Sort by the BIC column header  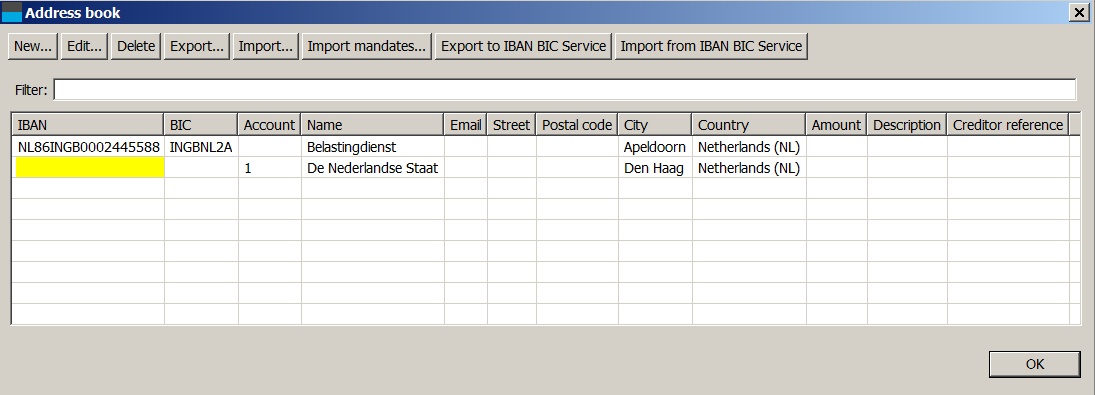coord(201,125)
